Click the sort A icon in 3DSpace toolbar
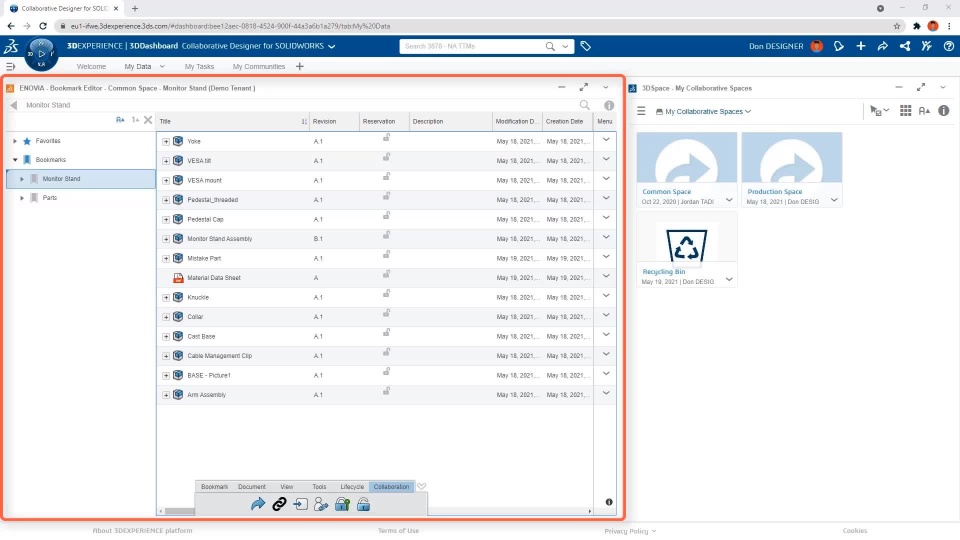 [924, 111]
